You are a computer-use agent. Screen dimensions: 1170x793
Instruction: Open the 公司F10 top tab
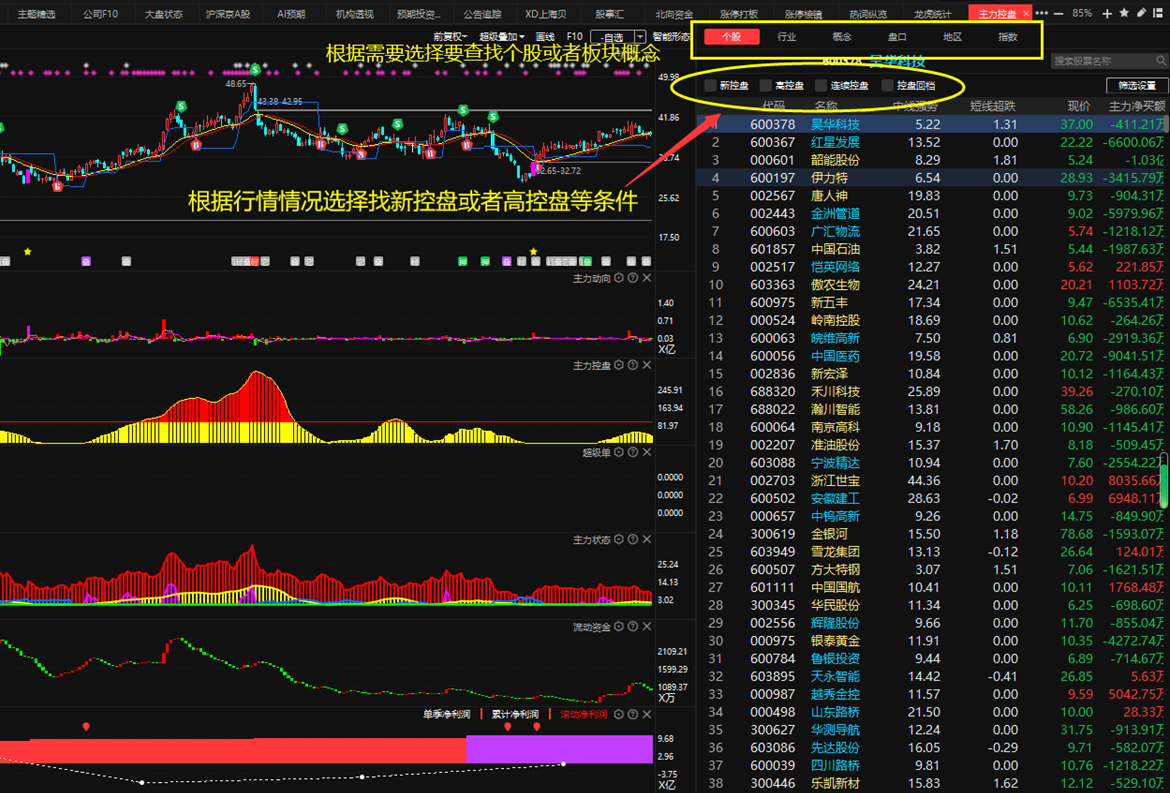coord(100,14)
